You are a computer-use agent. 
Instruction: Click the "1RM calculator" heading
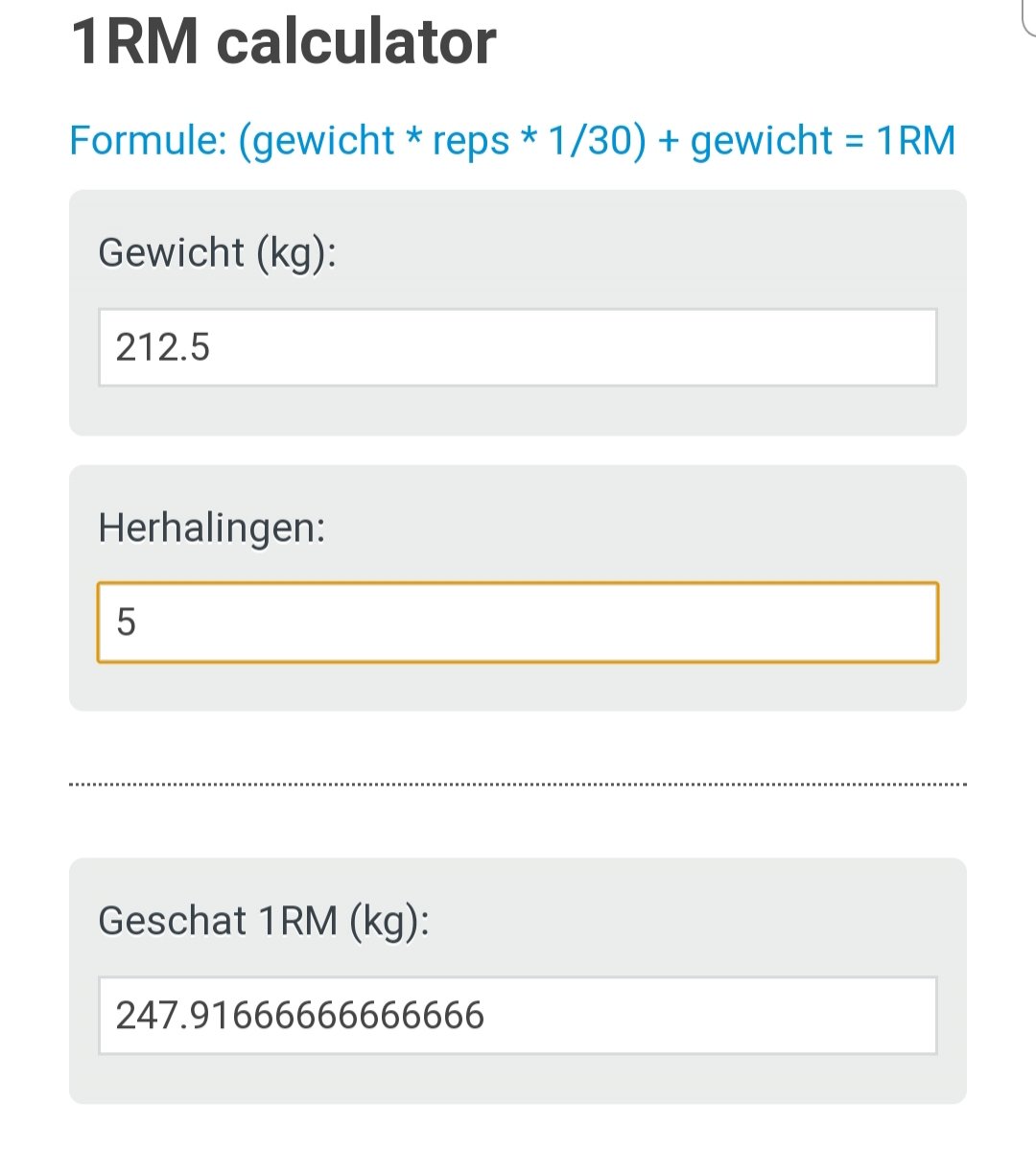[x=284, y=42]
